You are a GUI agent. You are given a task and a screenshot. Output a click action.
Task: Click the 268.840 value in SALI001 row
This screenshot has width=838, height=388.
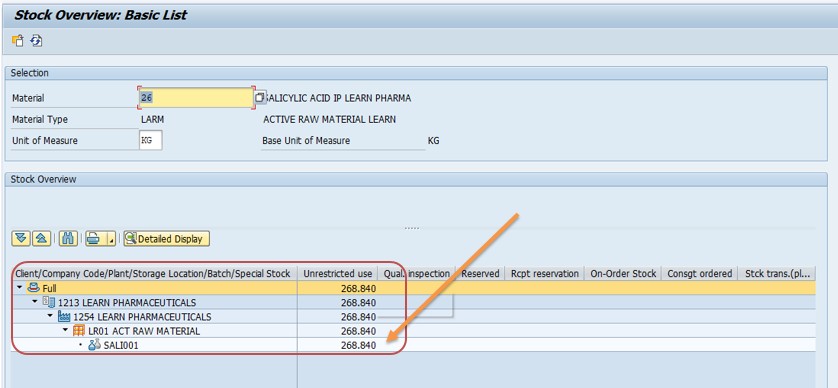358,345
